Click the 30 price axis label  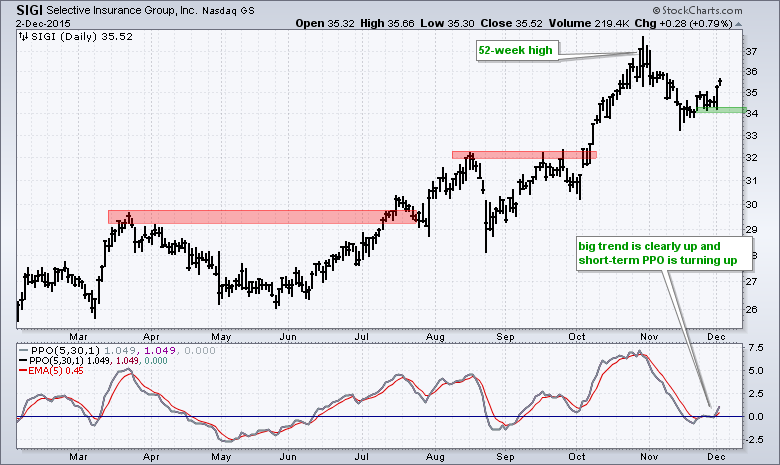click(x=752, y=204)
